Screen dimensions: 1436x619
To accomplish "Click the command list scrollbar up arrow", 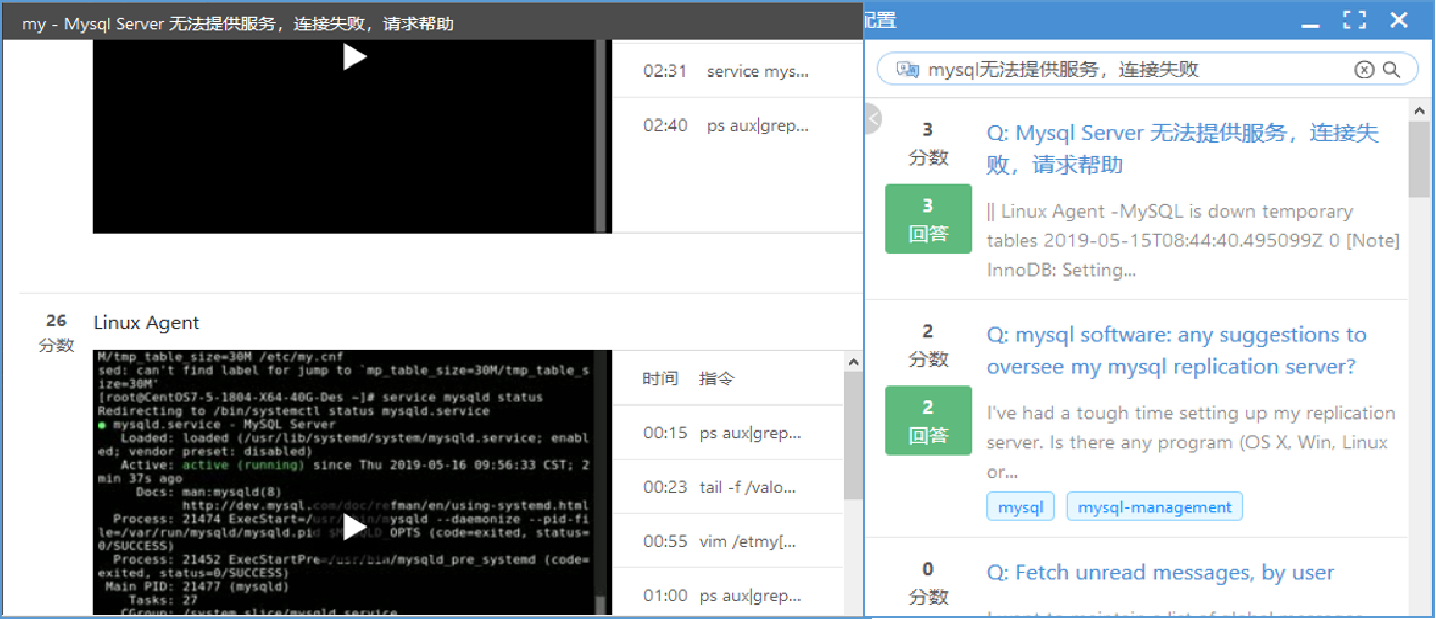I will (853, 361).
